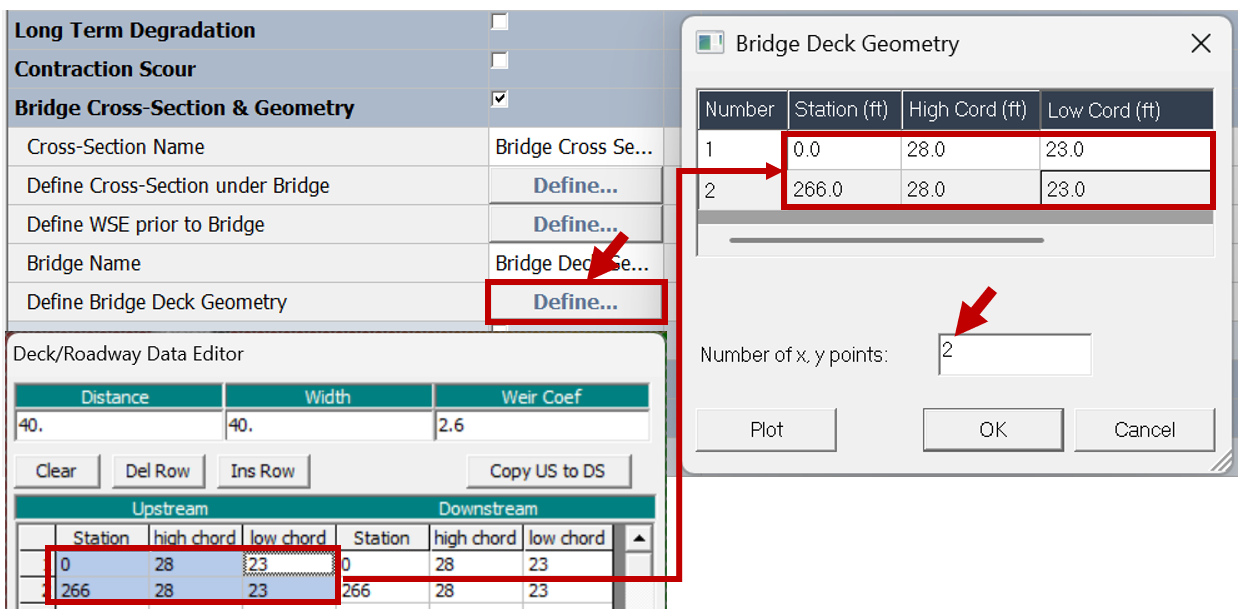Click the Weir Coef input field

(x=541, y=425)
